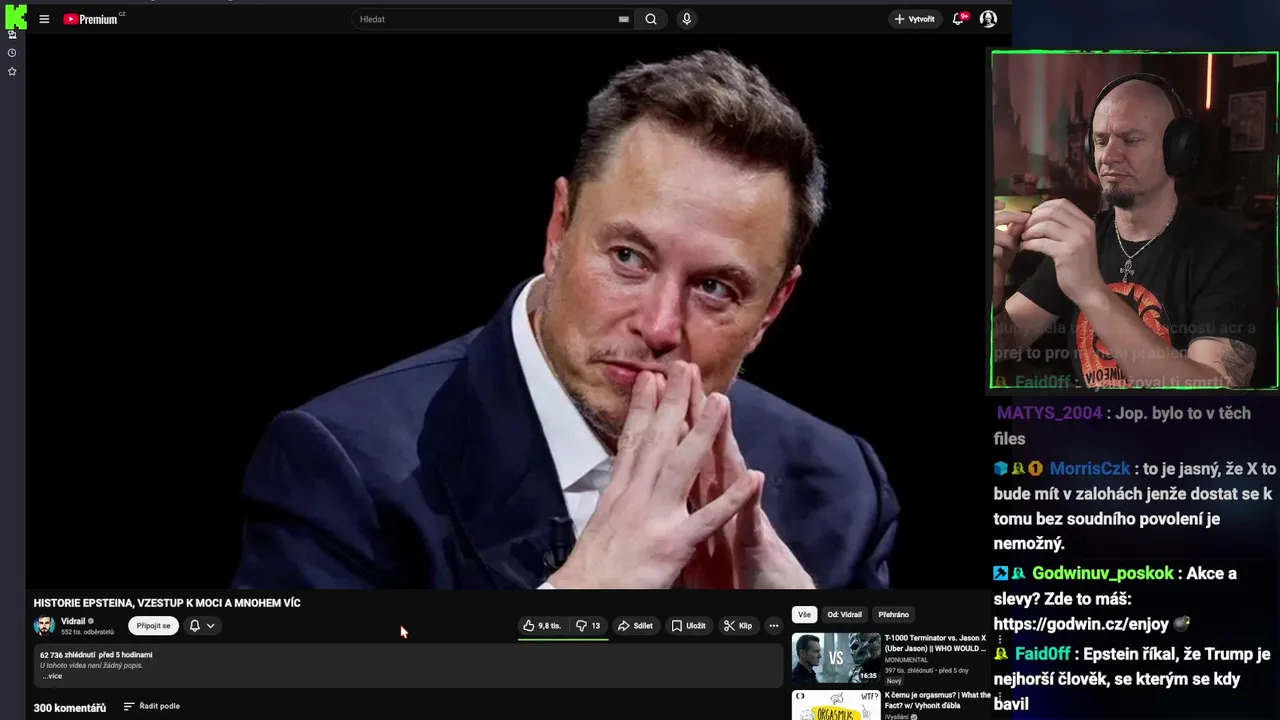Image resolution: width=1280 pixels, height=720 pixels.
Task: Open the browser sidebar icon below Kick logo
Action: (x=12, y=34)
